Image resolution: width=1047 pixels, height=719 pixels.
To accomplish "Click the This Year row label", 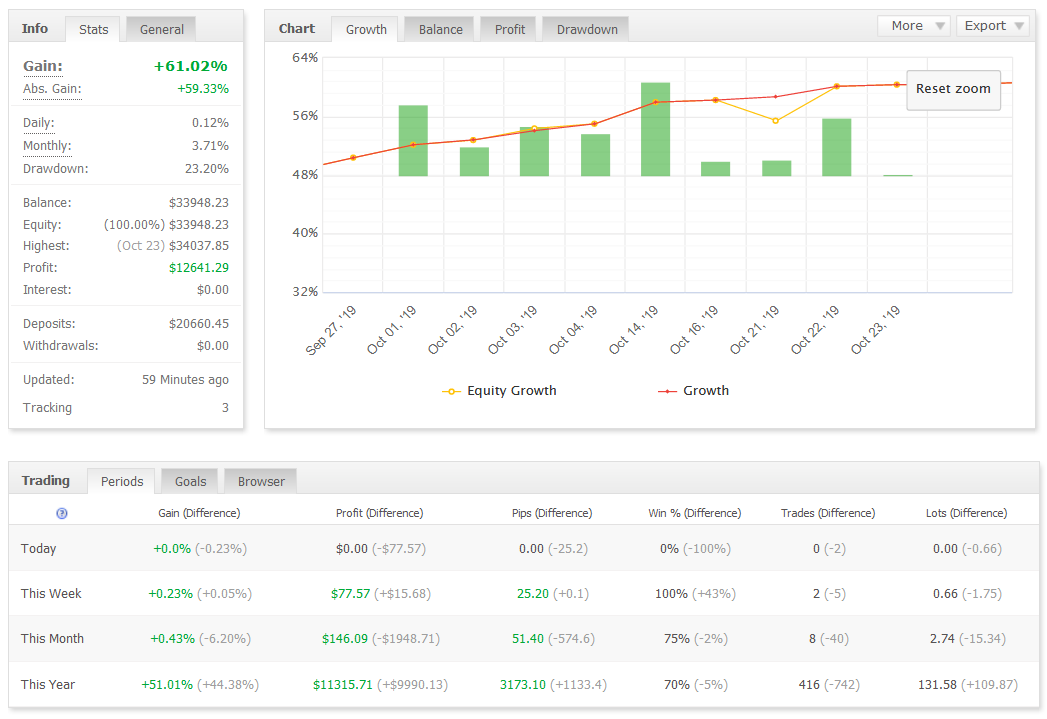I will click(47, 684).
